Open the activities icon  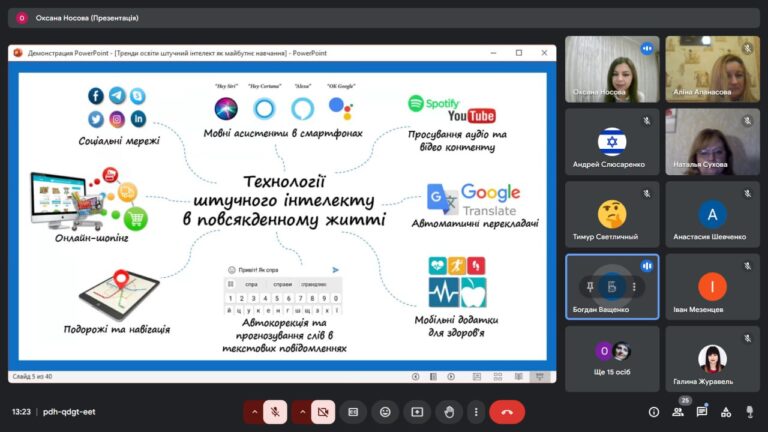[x=726, y=412]
